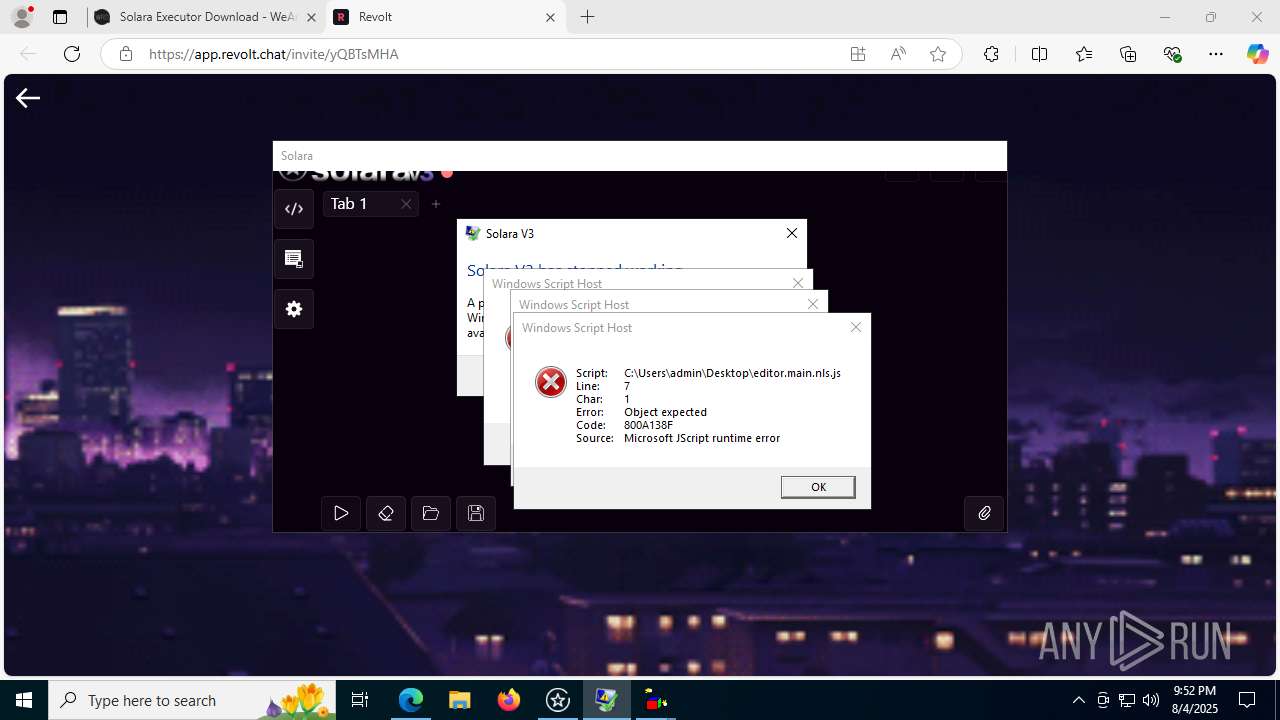Close the Solara Executor Download tab
1280x720 pixels.
point(311,17)
